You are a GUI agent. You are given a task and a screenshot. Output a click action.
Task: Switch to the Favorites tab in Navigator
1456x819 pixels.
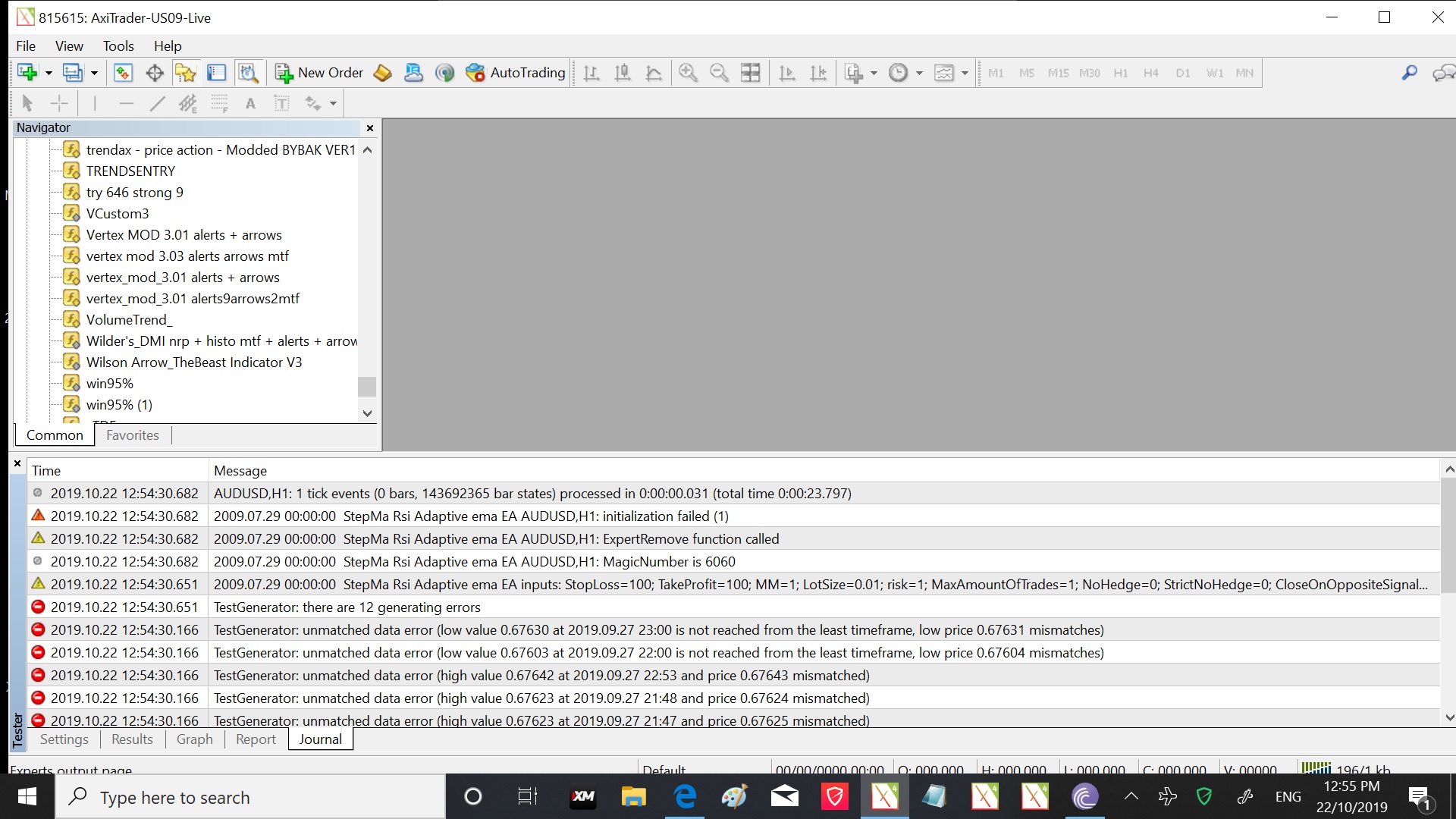[133, 435]
